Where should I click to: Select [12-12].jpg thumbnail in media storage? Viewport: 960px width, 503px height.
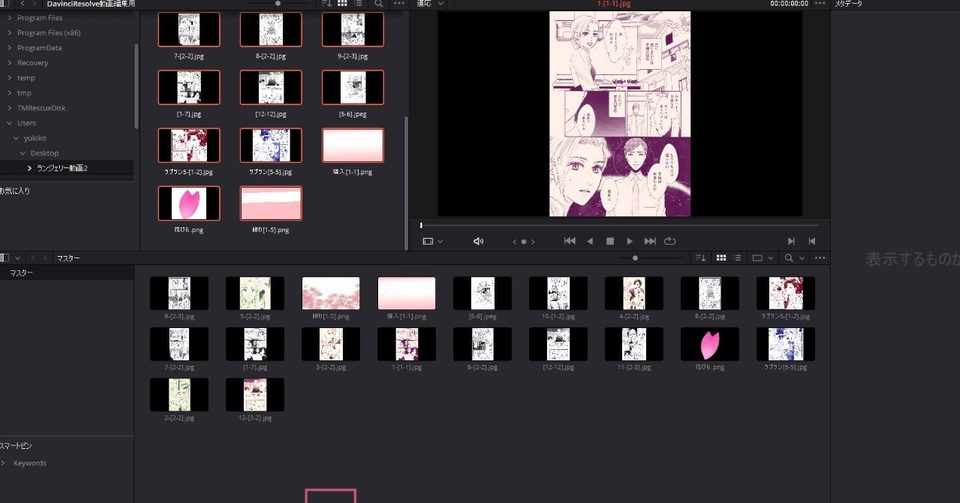coord(271,87)
